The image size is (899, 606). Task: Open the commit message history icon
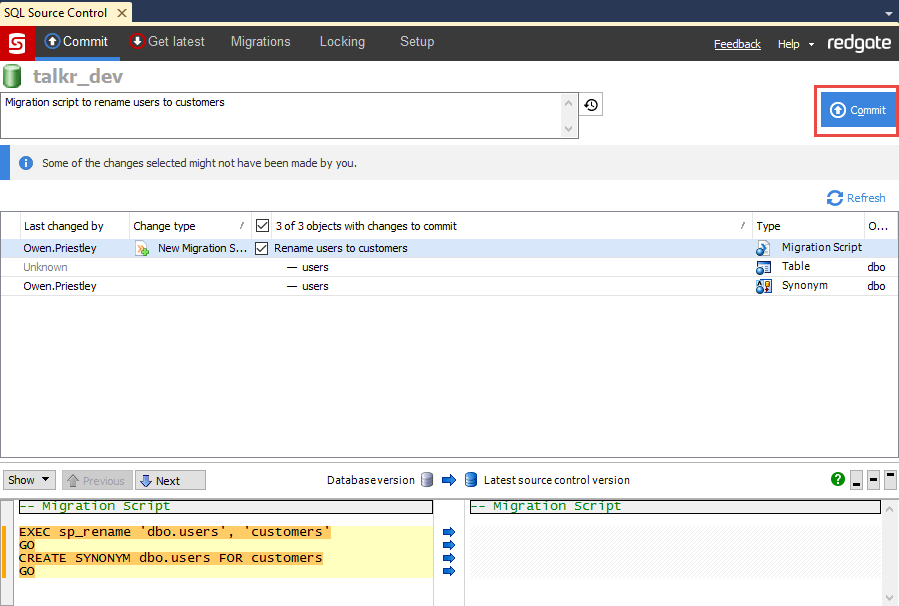(x=590, y=104)
